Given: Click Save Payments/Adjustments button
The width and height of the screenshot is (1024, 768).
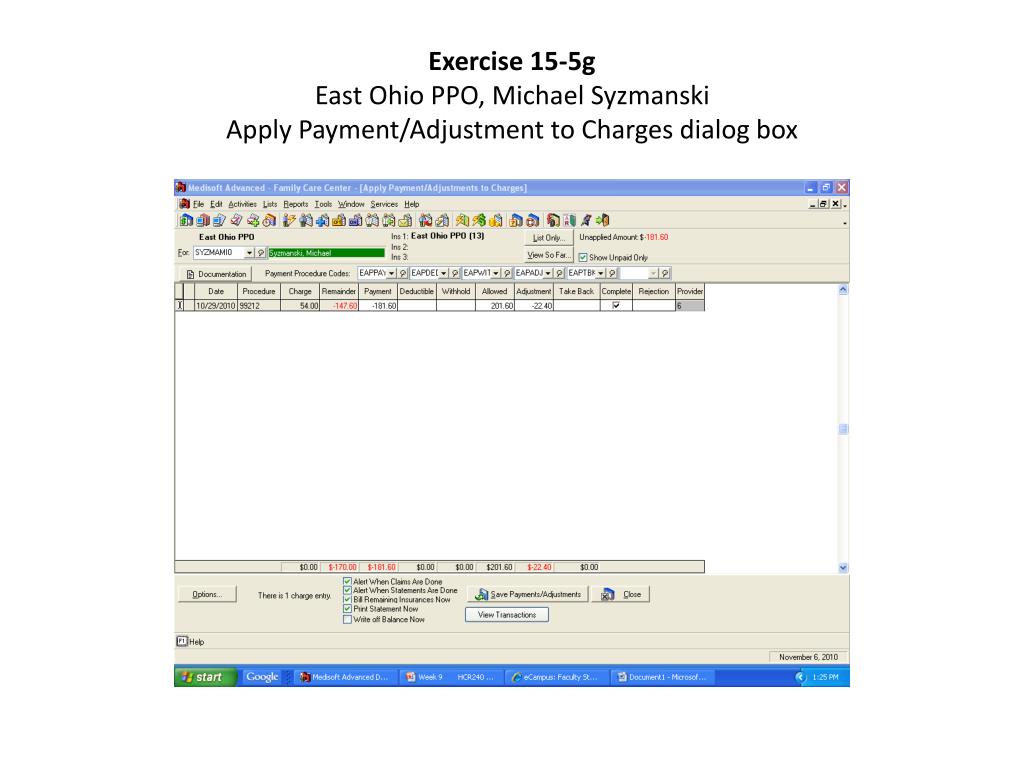Looking at the screenshot, I should [528, 594].
